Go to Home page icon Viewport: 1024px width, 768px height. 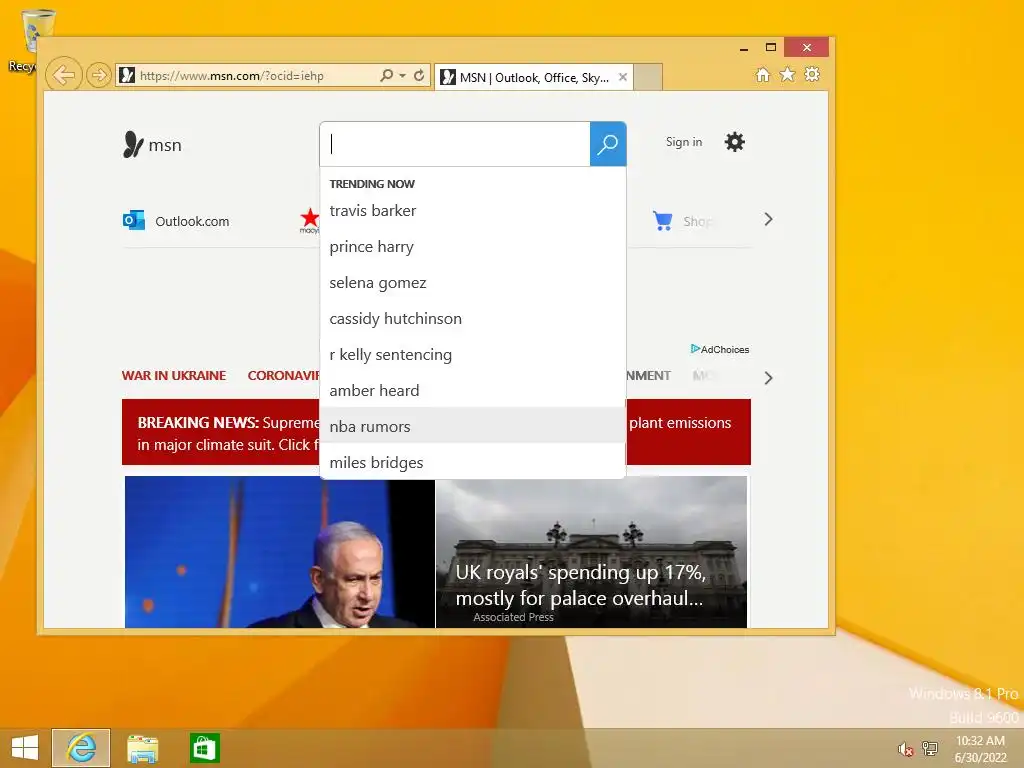click(x=763, y=74)
